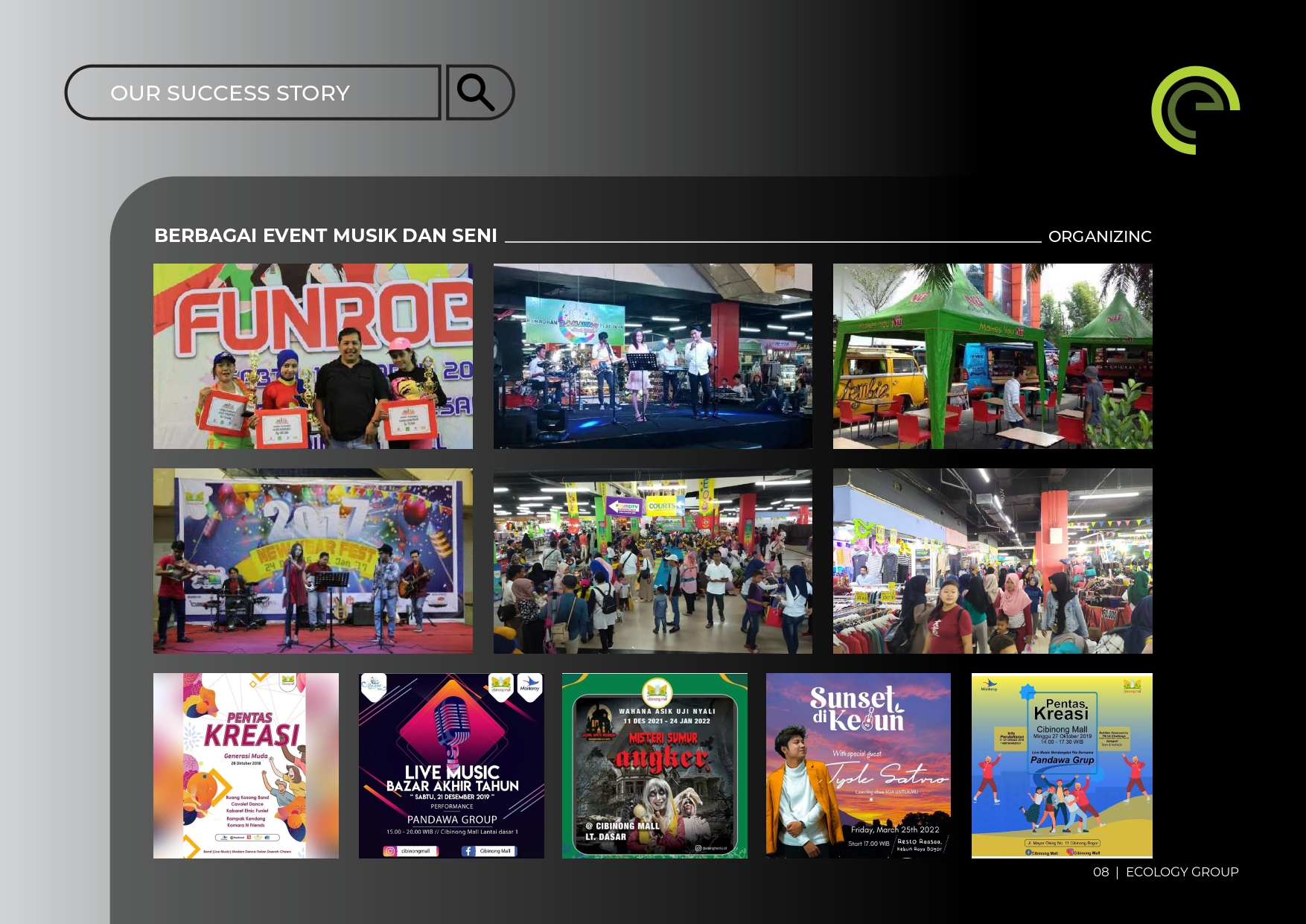Select the blue Pentas Kreasi Cibinong Mall poster

pyautogui.click(x=1062, y=765)
